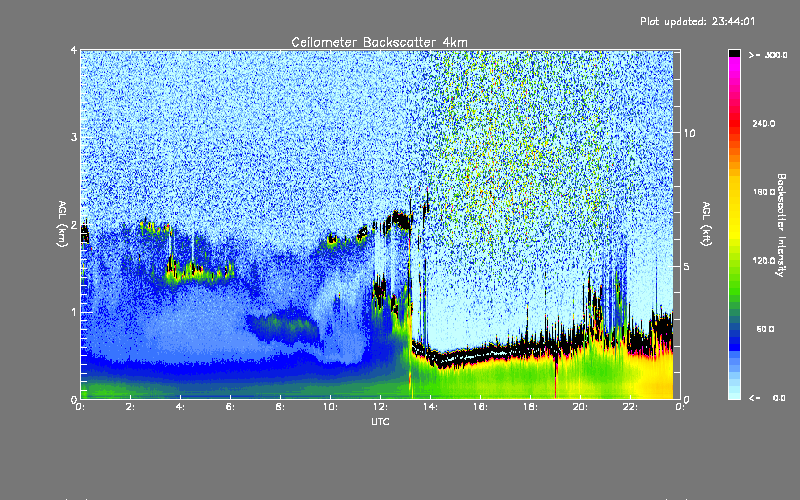Click the "AGL (kft)" axis label
The width and height of the screenshot is (800, 500).
tap(706, 224)
